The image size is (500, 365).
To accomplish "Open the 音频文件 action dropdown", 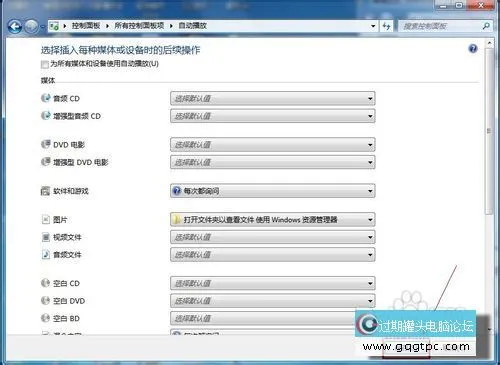I will click(x=273, y=255).
